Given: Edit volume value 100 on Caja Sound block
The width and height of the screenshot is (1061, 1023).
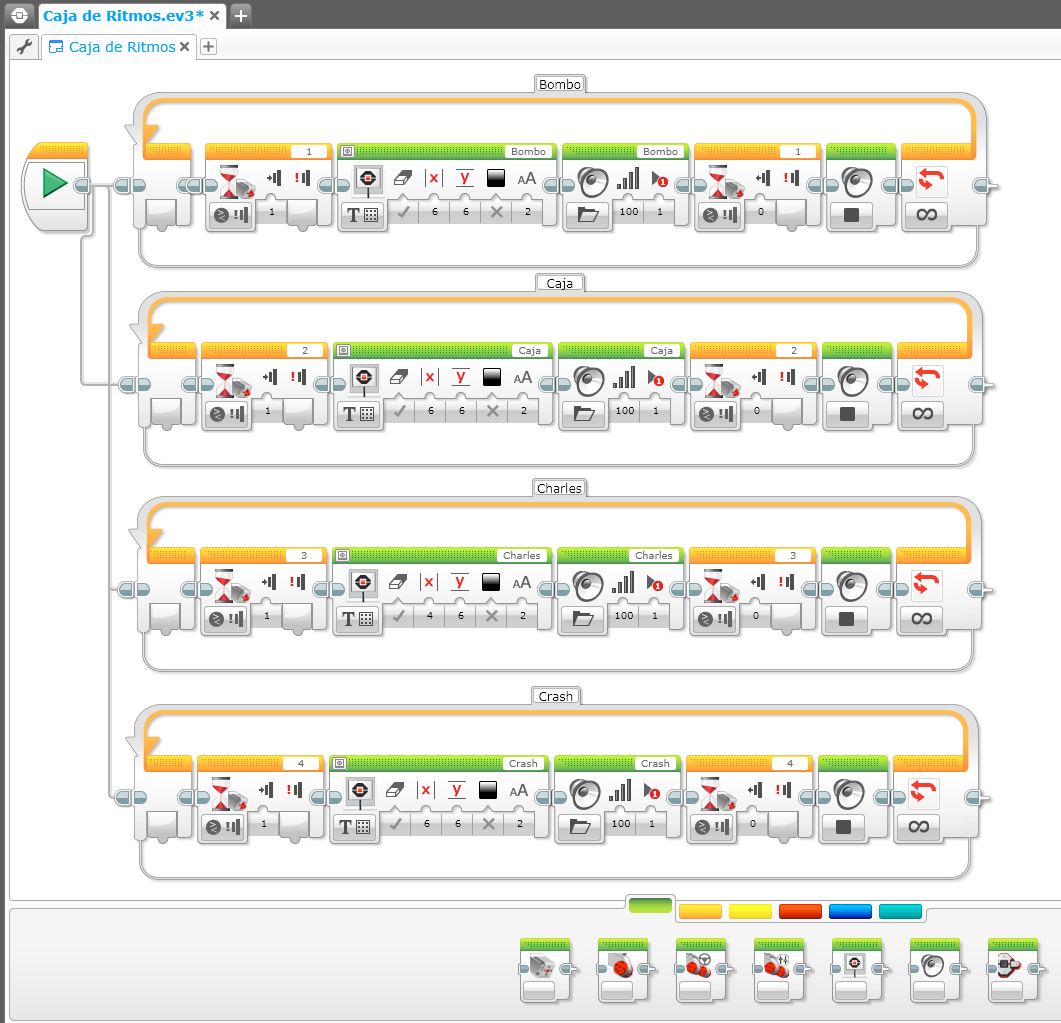Looking at the screenshot, I should 625,411.
